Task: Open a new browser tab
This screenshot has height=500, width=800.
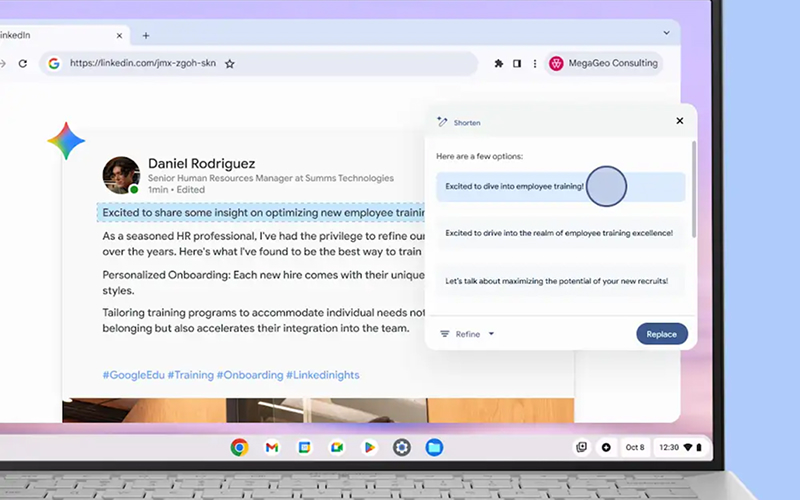Action: pyautogui.click(x=146, y=35)
